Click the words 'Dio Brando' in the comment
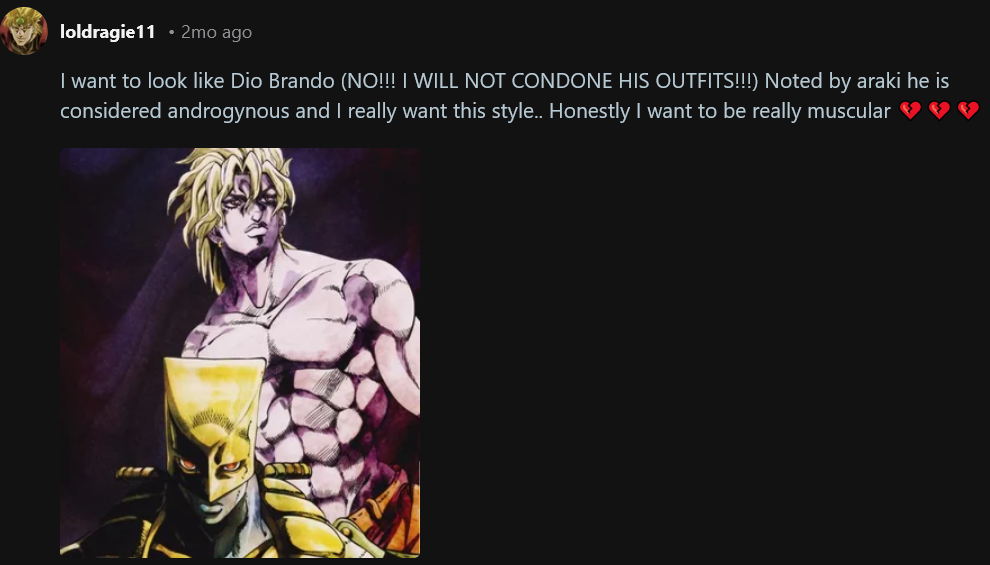Image resolution: width=990 pixels, height=565 pixels. 282,81
